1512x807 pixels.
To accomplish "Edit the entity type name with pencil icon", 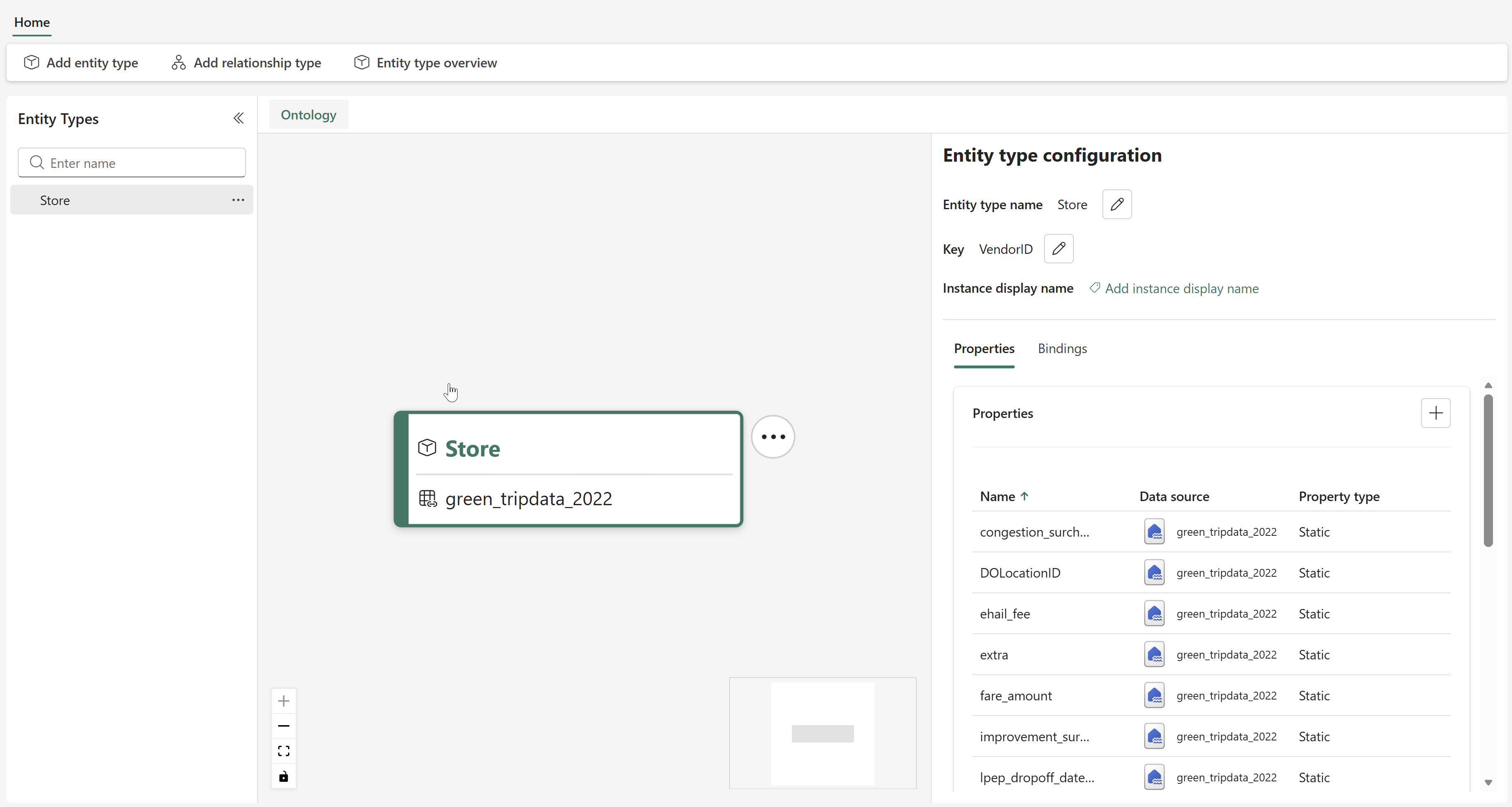I will click(1116, 204).
